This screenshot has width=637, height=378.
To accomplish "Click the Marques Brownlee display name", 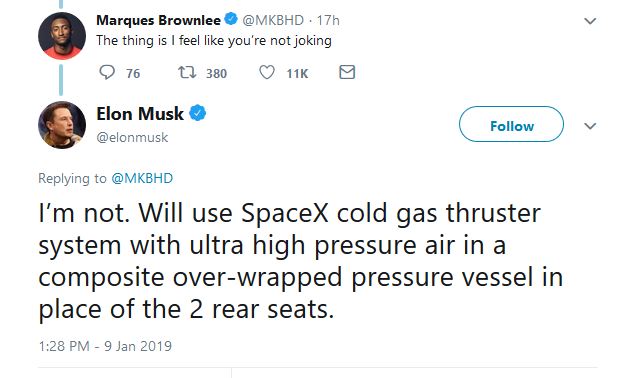I will (x=158, y=20).
